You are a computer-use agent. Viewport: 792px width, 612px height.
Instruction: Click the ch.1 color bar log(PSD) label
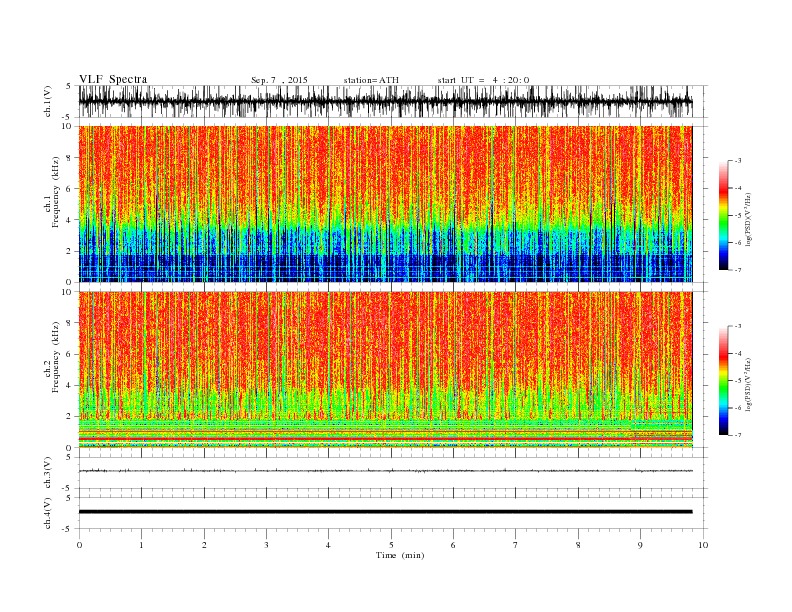(749, 220)
